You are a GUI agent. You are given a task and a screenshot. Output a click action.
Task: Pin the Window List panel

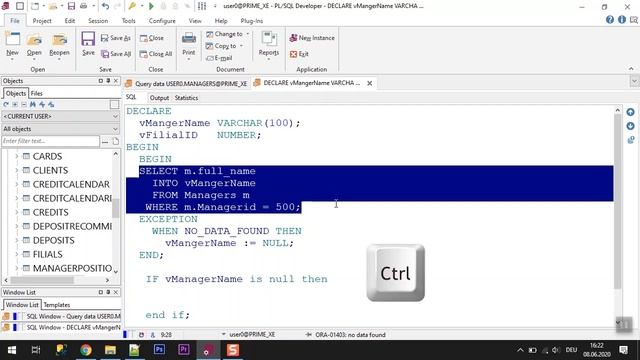[x=108, y=292]
